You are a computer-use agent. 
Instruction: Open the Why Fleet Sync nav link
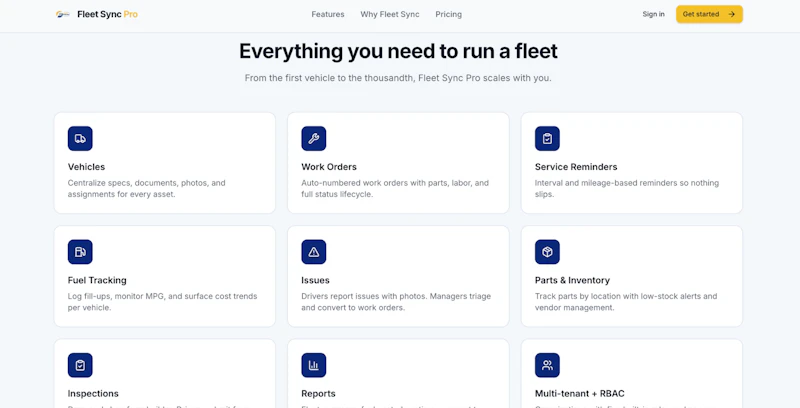(390, 14)
